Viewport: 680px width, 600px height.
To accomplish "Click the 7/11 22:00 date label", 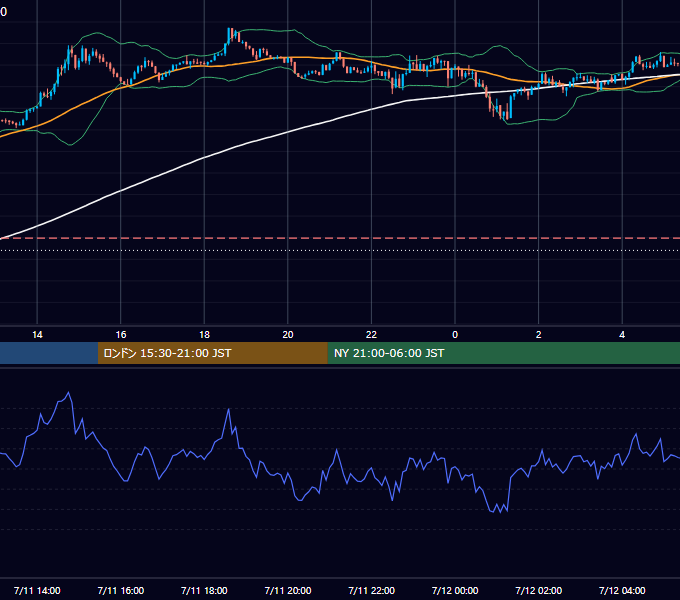I will coord(372,590).
